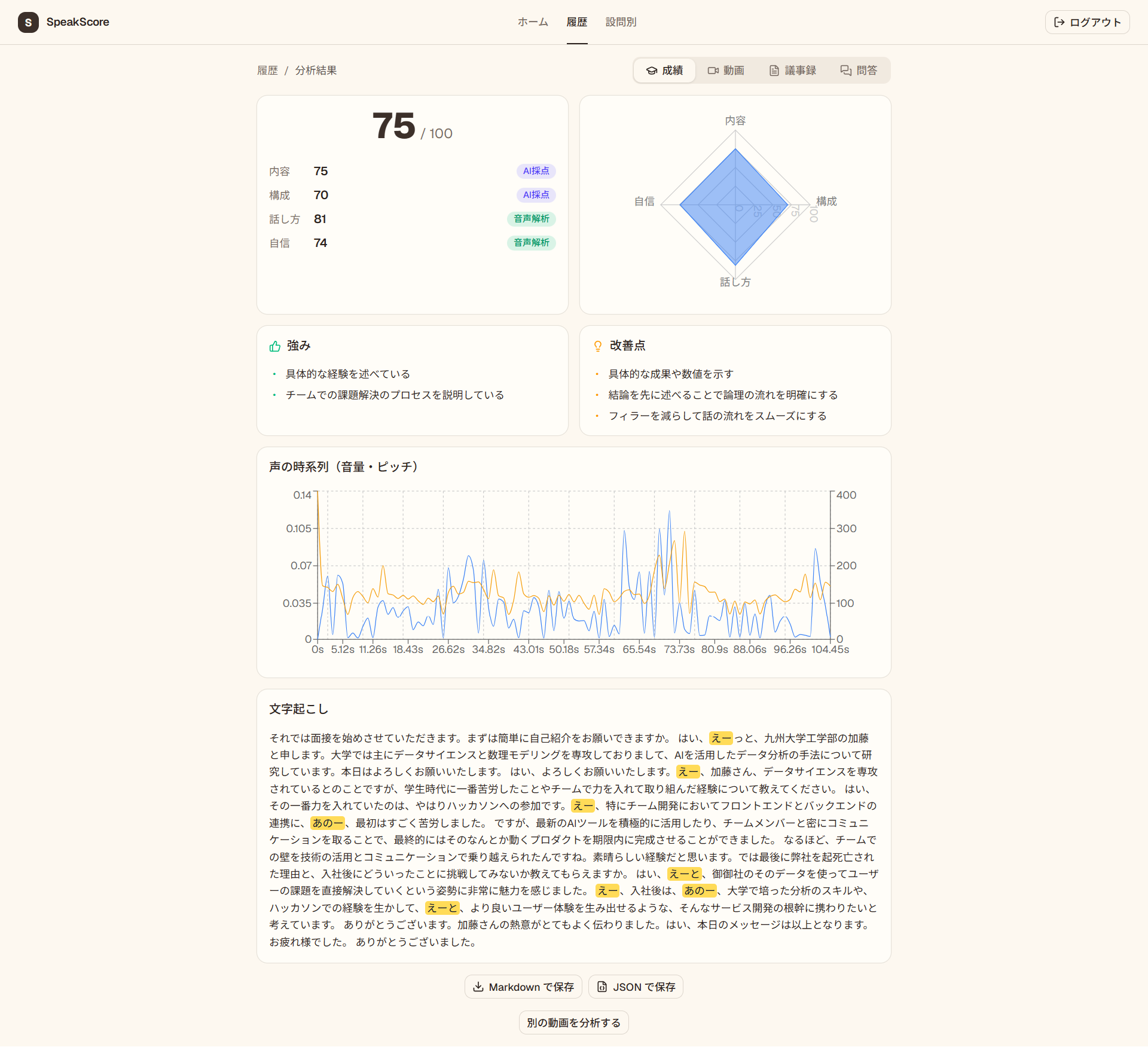Screen dimensions: 1148x1047
Task: Click the 内容 label on the radar chart
Action: click(x=735, y=121)
